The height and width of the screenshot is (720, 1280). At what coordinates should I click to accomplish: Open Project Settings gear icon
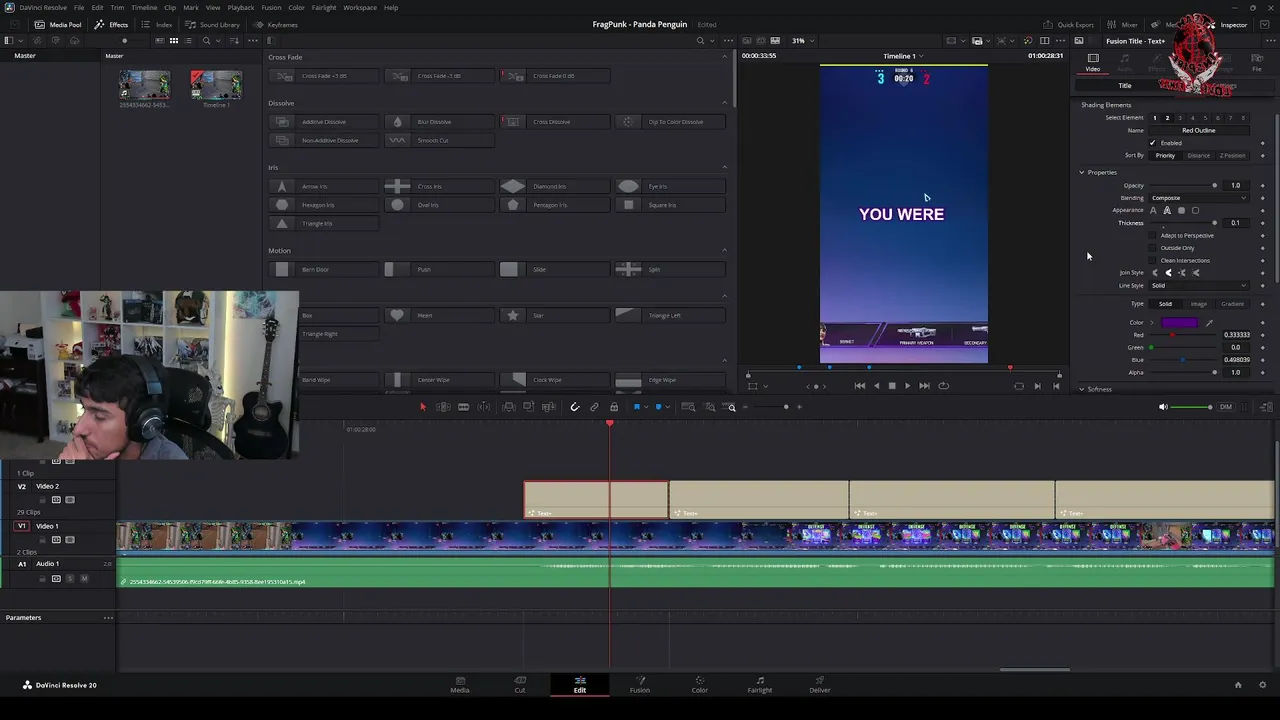pyautogui.click(x=1262, y=685)
